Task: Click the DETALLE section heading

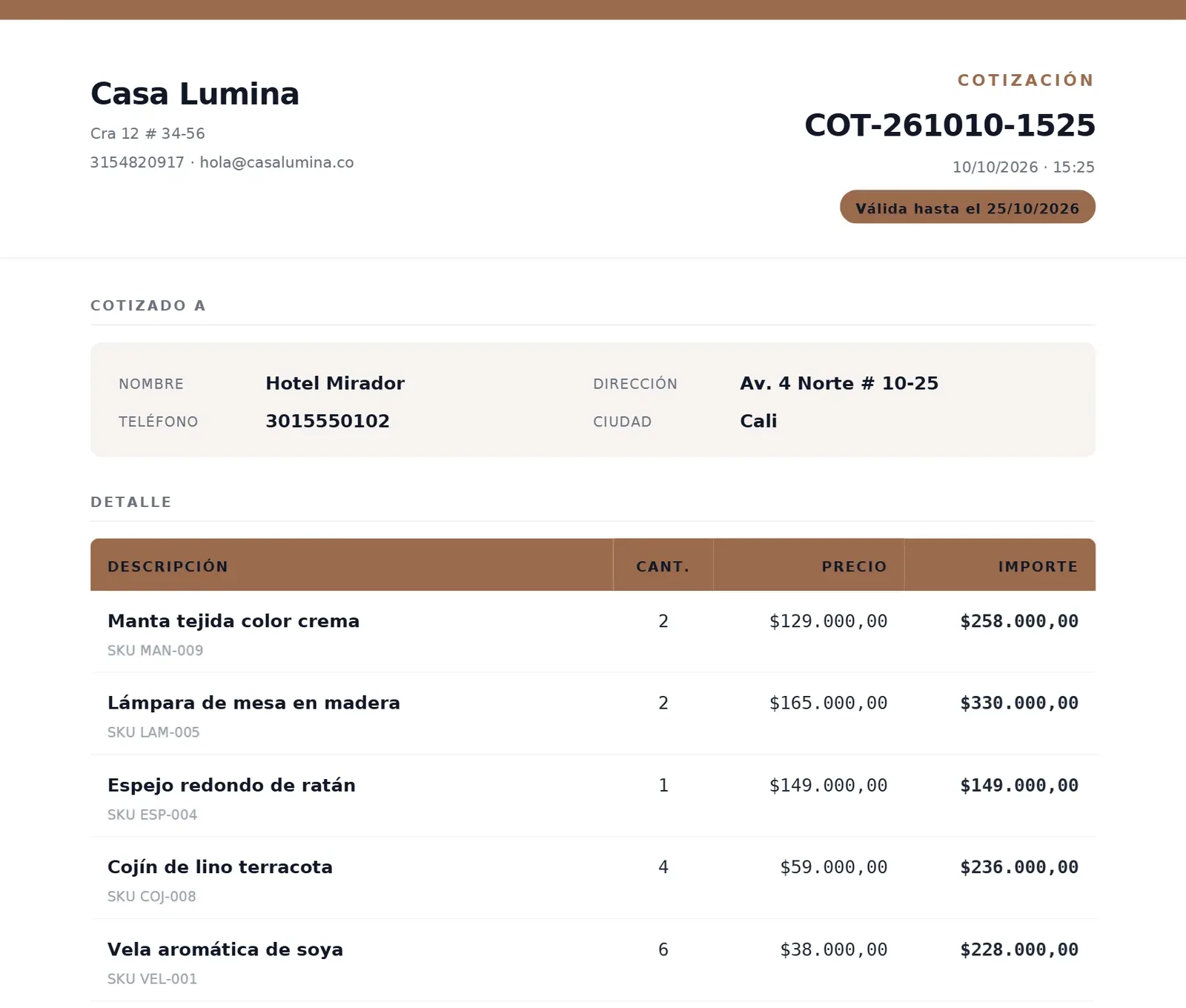Action: [x=131, y=502]
